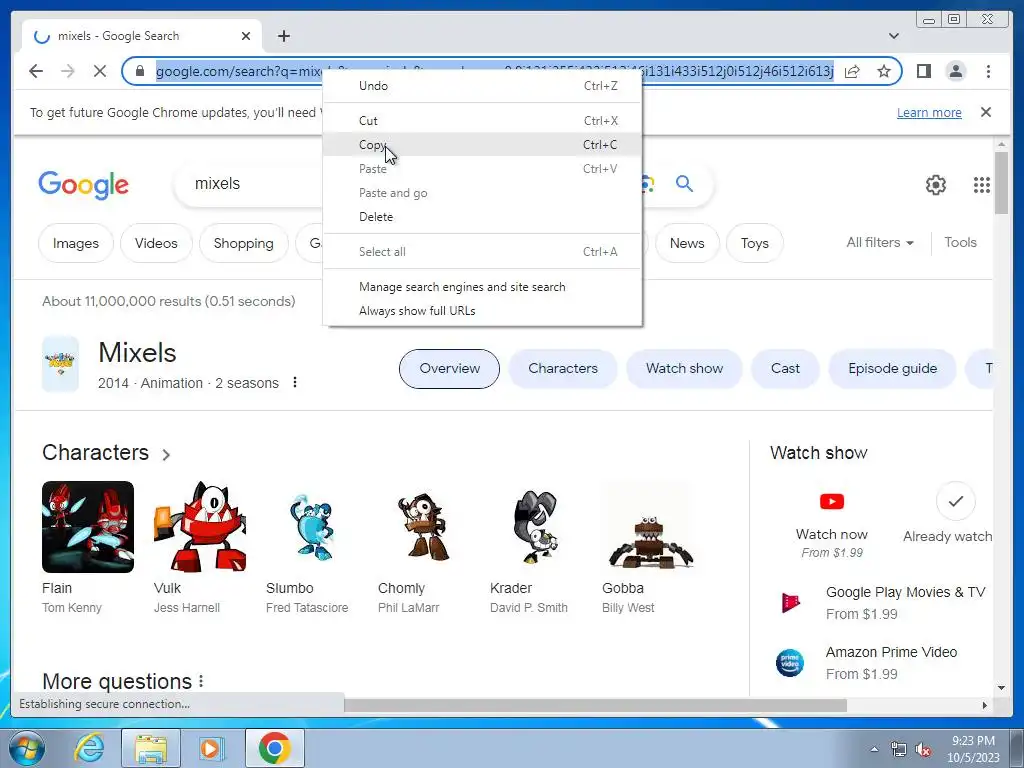This screenshot has height=768, width=1024.
Task: Launch Internet Explorer from taskbar
Action: [x=89, y=748]
